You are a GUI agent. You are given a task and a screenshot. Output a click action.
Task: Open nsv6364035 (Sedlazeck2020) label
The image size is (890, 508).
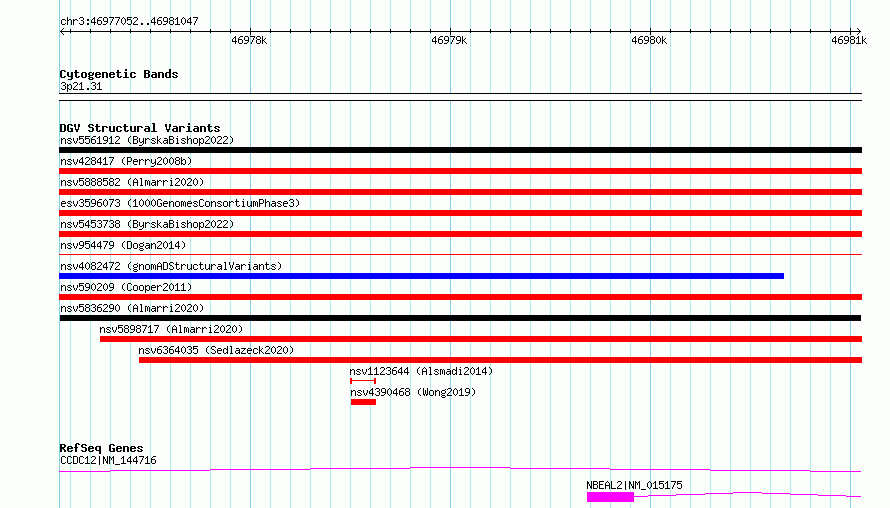tap(216, 350)
